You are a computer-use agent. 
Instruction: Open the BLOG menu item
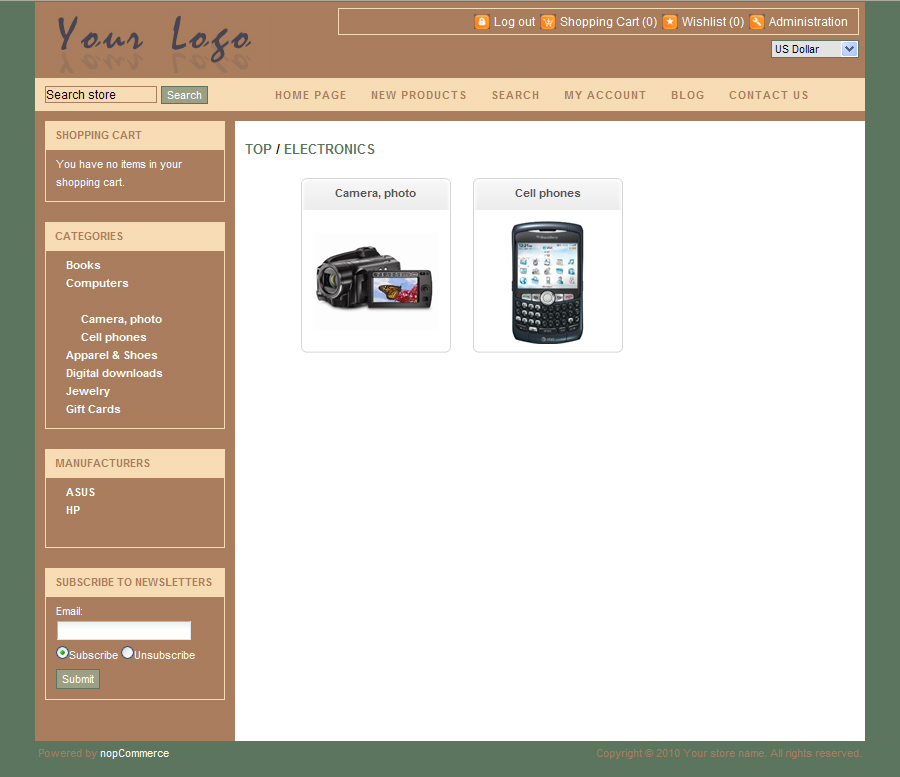688,95
